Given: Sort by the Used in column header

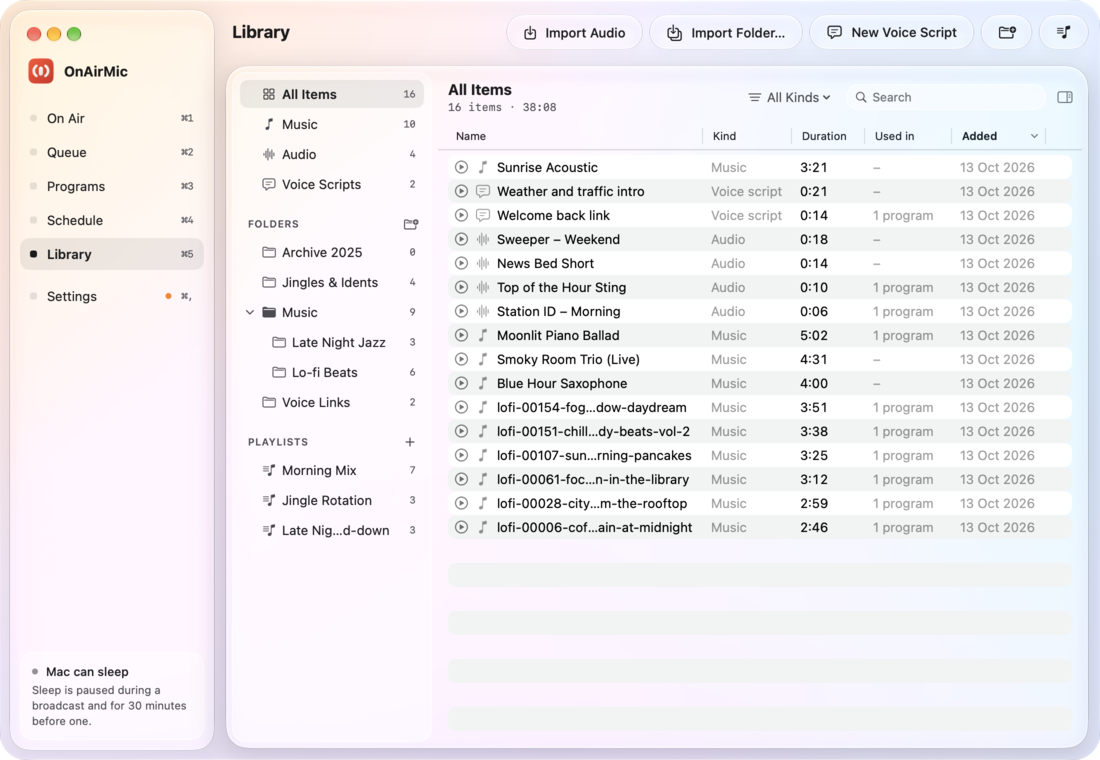Looking at the screenshot, I should pos(894,136).
